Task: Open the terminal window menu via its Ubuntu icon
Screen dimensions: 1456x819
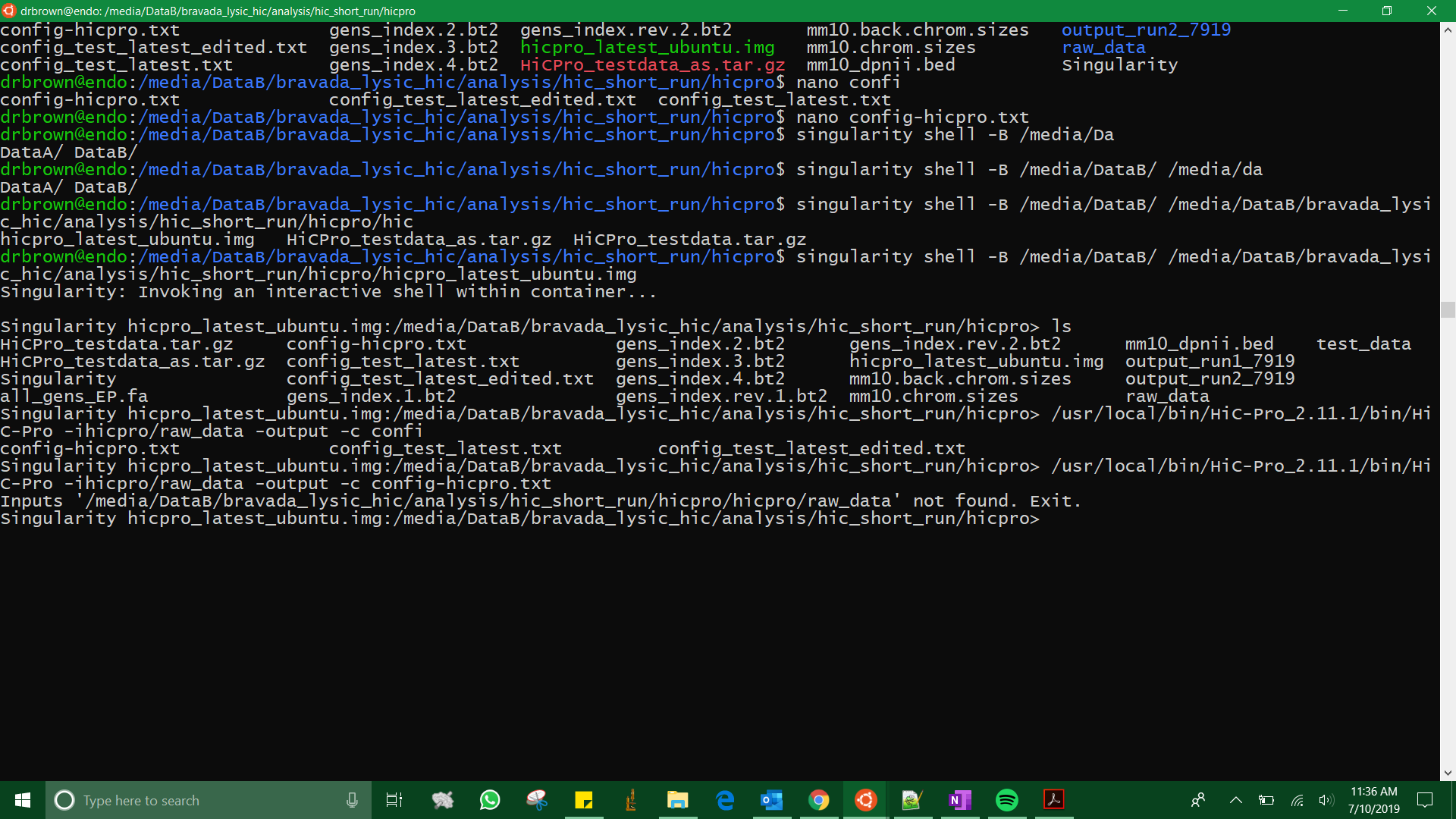Action: (8, 11)
